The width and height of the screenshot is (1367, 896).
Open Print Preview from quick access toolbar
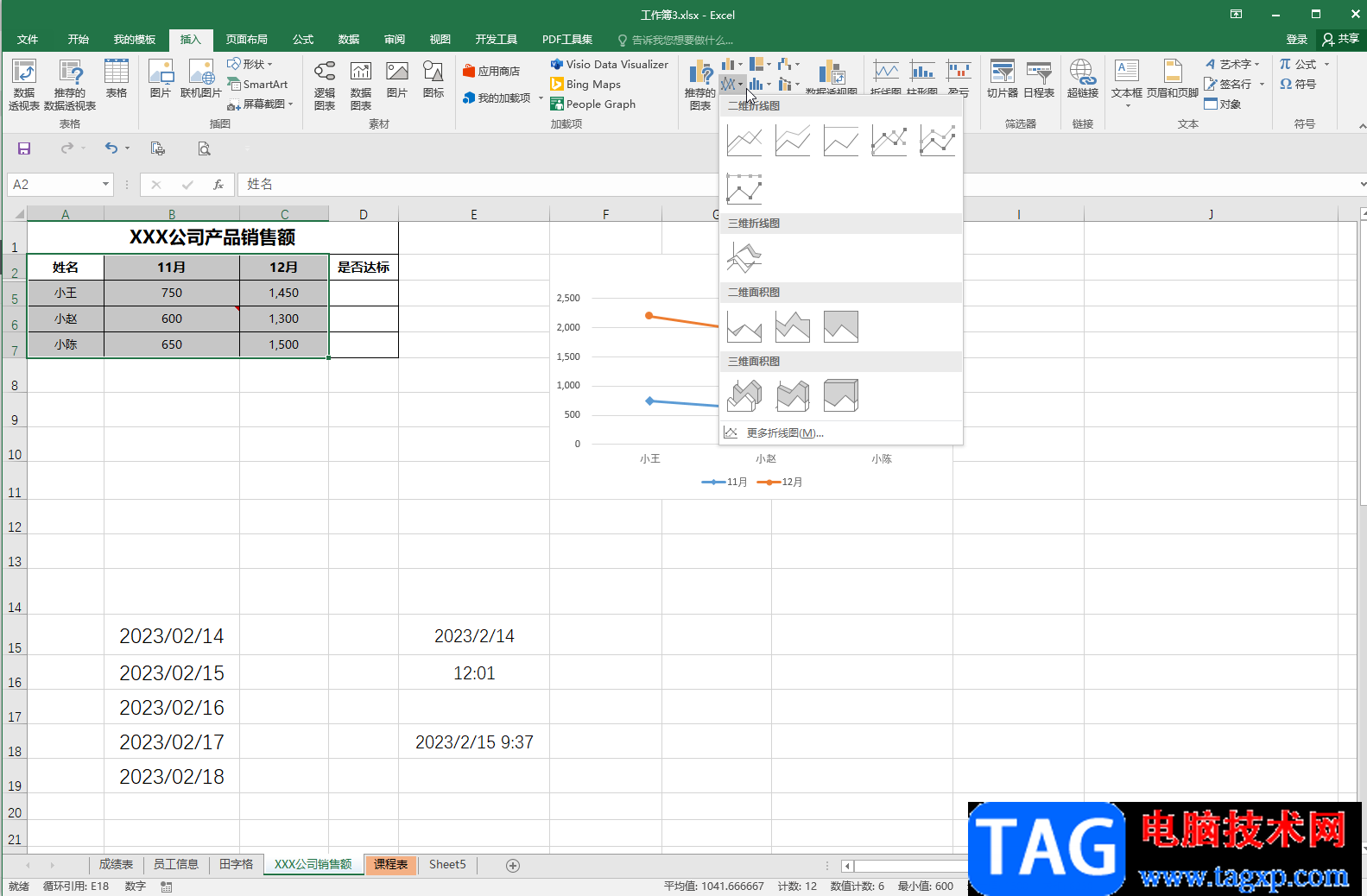coord(204,148)
